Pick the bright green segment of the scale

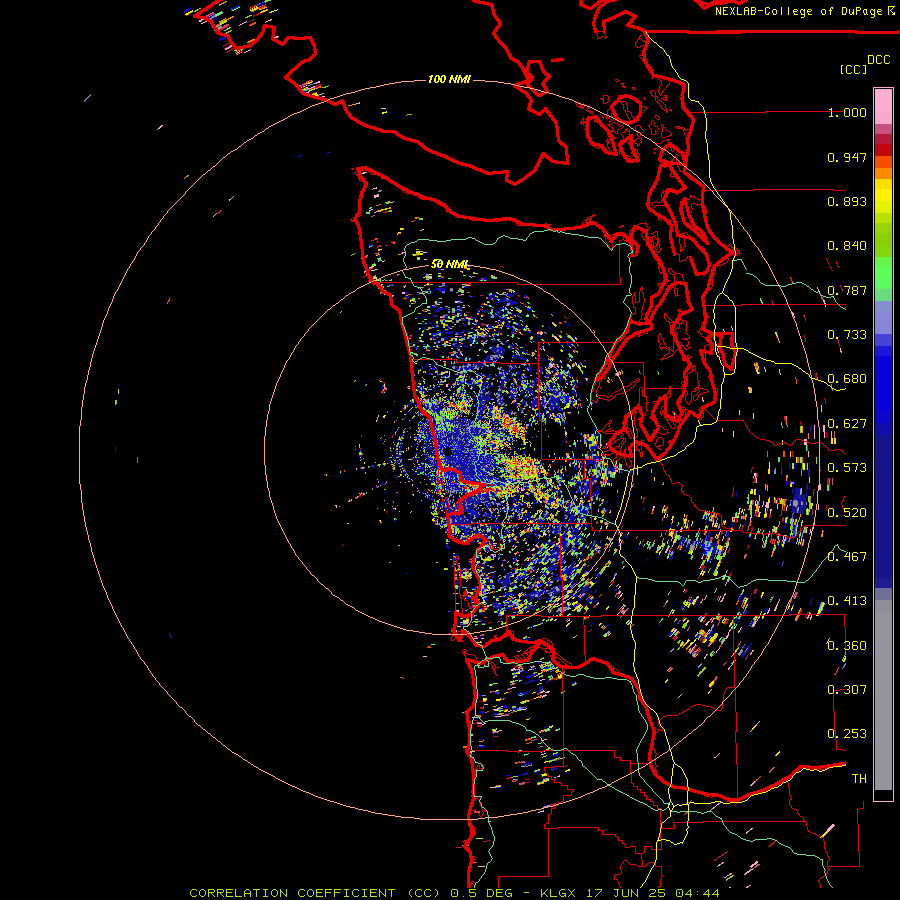[x=883, y=273]
